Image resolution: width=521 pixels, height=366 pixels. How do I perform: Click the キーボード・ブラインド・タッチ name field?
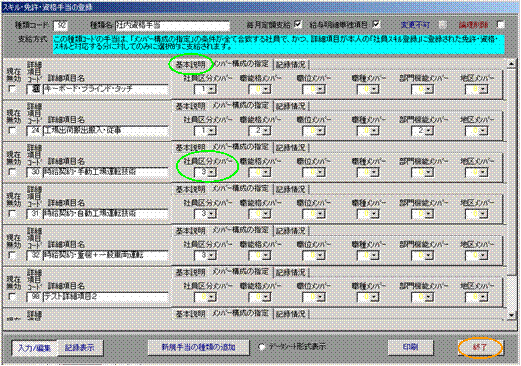[106, 89]
